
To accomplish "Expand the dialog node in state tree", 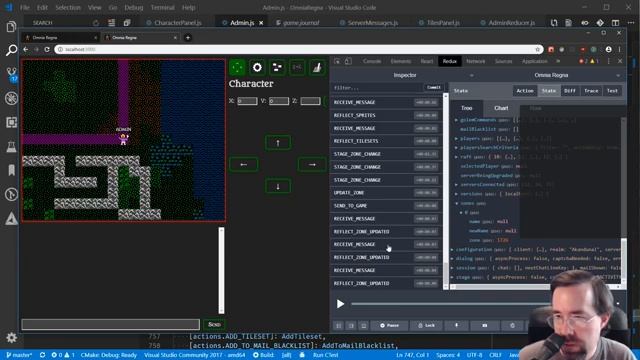I will click(452, 258).
